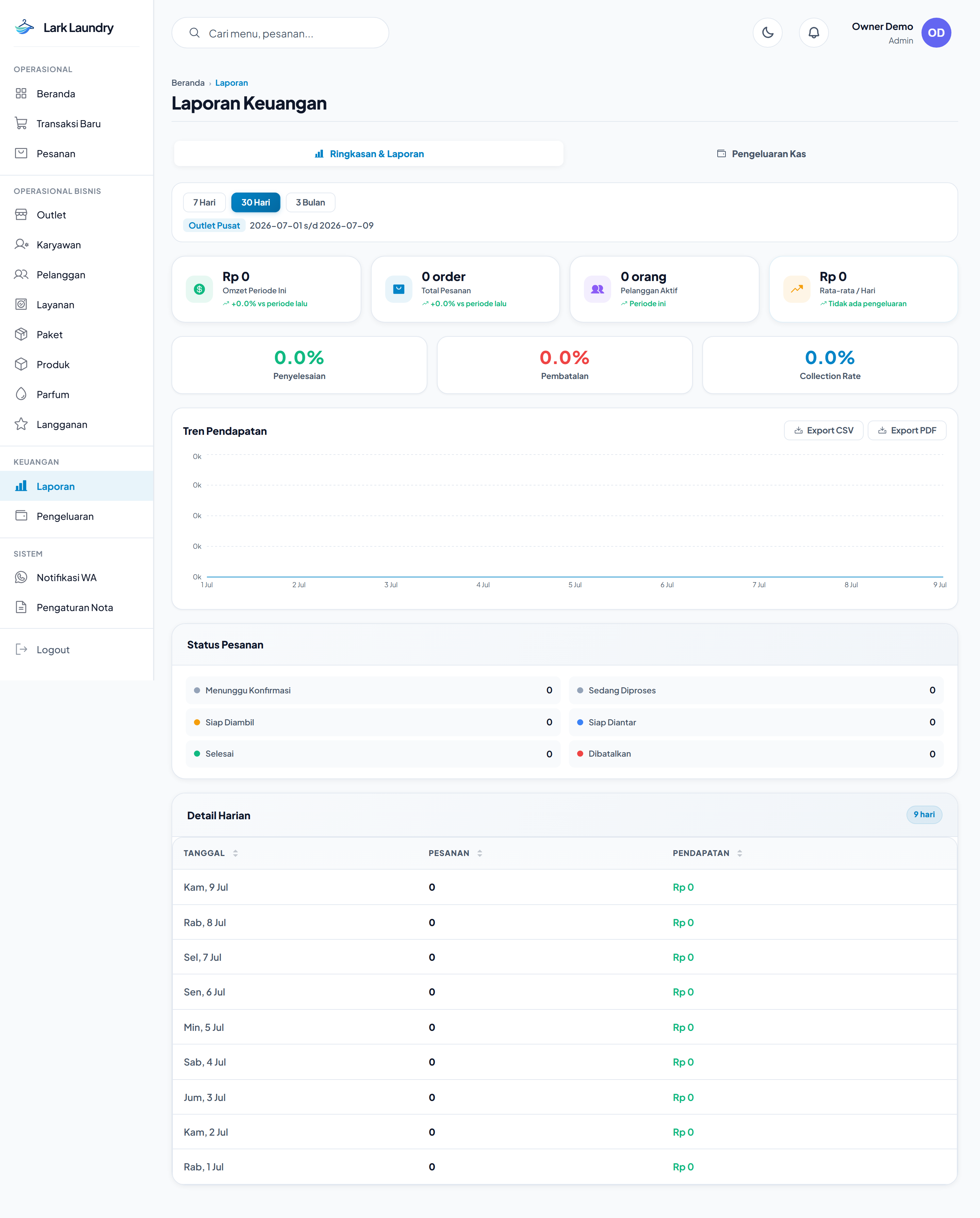The height and width of the screenshot is (1218, 980).
Task: Click the Notifikasi WA WhatsApp icon
Action: coord(21,577)
